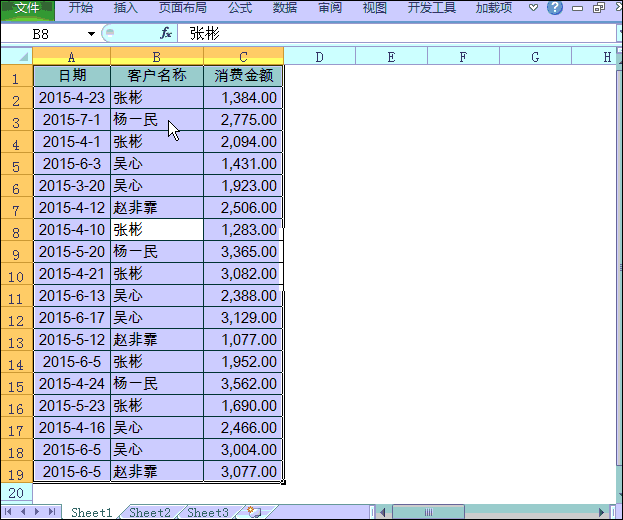Open the 文件 (File) menu
The image size is (623, 520).
coord(27,8)
